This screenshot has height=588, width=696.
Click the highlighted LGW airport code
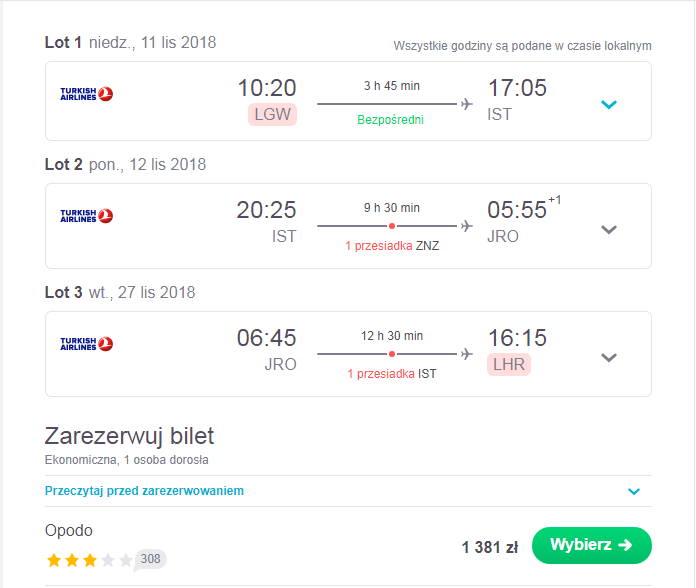[x=273, y=114]
